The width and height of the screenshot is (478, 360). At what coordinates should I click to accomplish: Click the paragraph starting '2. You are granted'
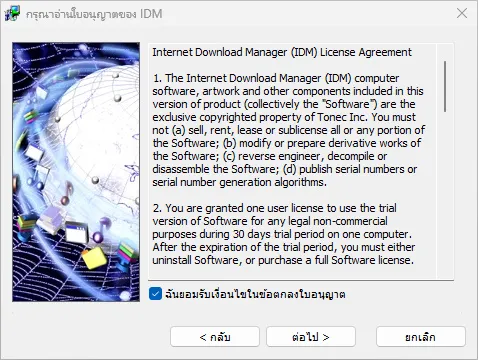(284, 234)
